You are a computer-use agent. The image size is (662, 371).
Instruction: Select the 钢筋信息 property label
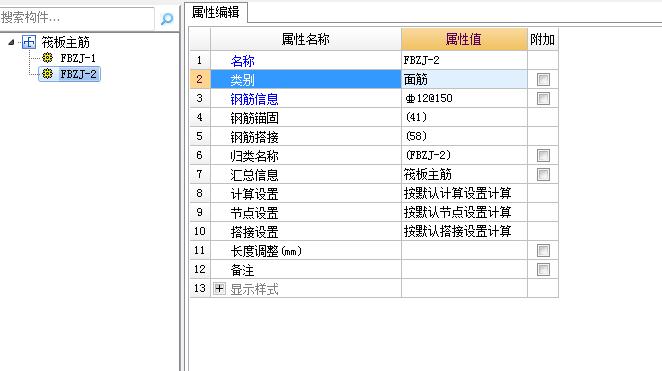coord(254,99)
